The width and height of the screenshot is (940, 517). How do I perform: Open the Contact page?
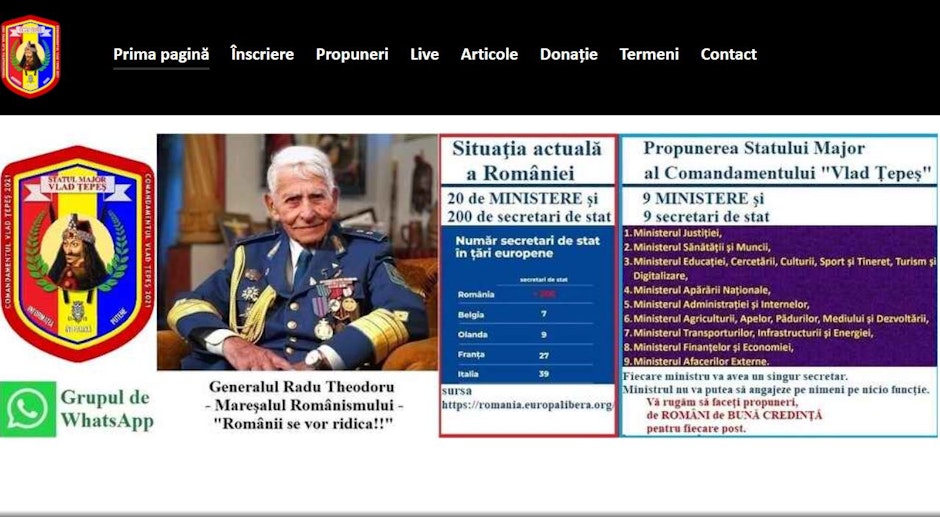coord(728,55)
